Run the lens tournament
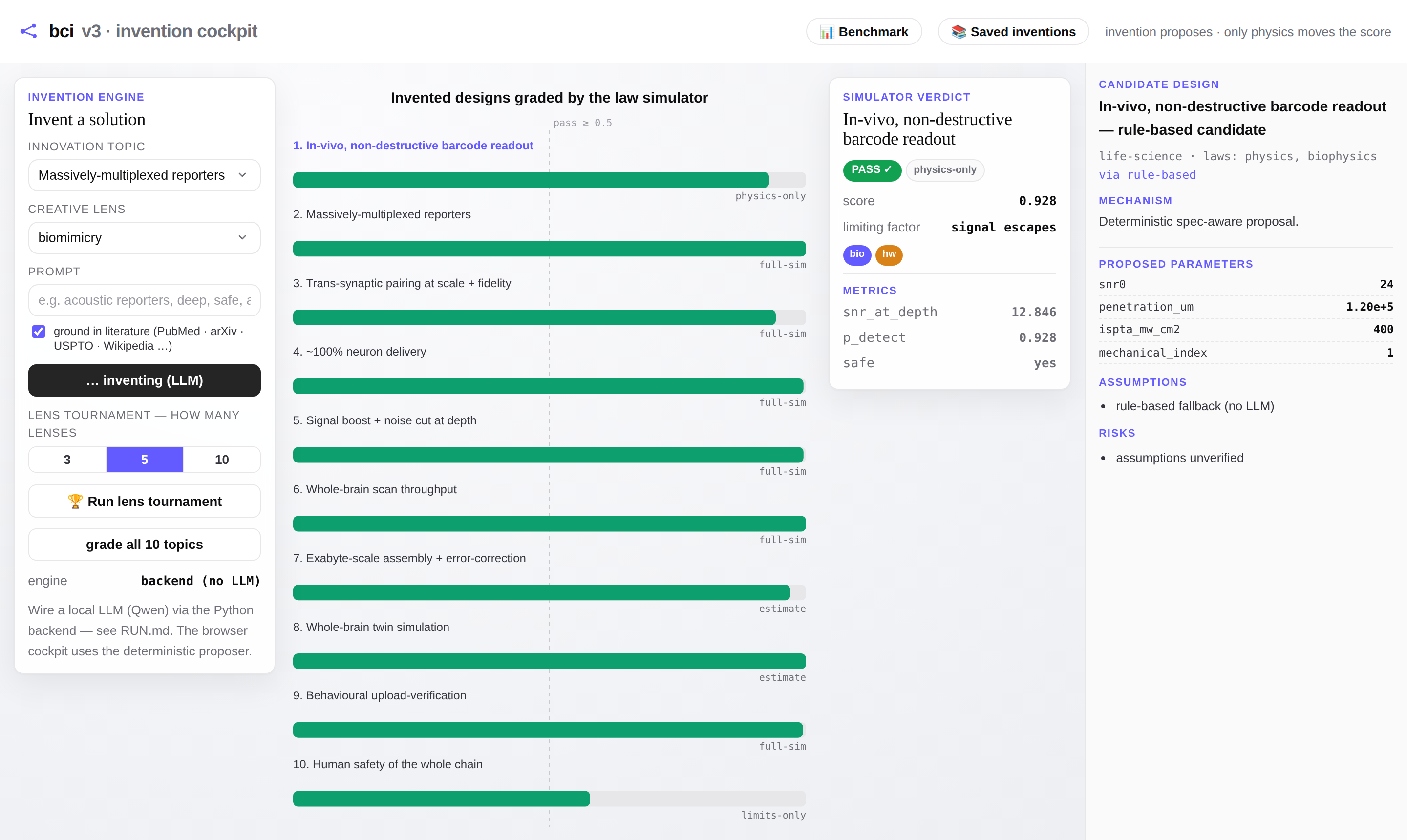This screenshot has width=1407, height=840. pos(145,502)
